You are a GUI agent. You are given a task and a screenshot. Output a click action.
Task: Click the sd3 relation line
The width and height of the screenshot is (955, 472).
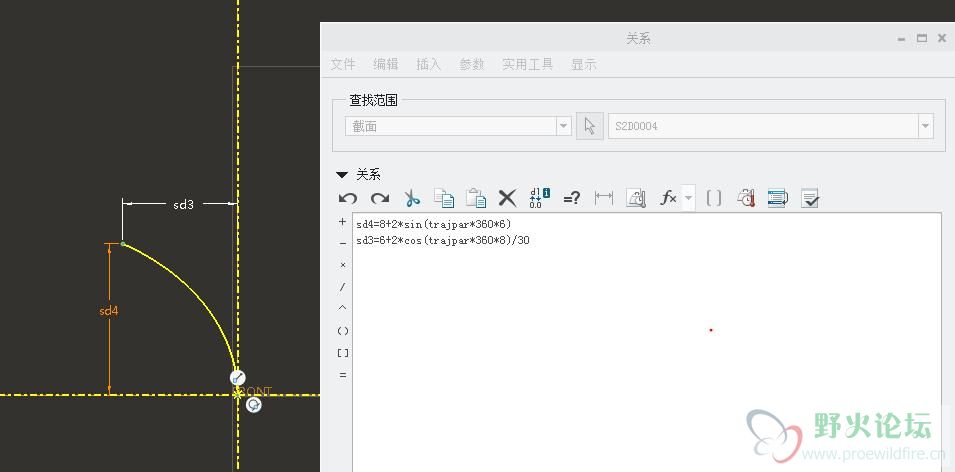click(443, 241)
